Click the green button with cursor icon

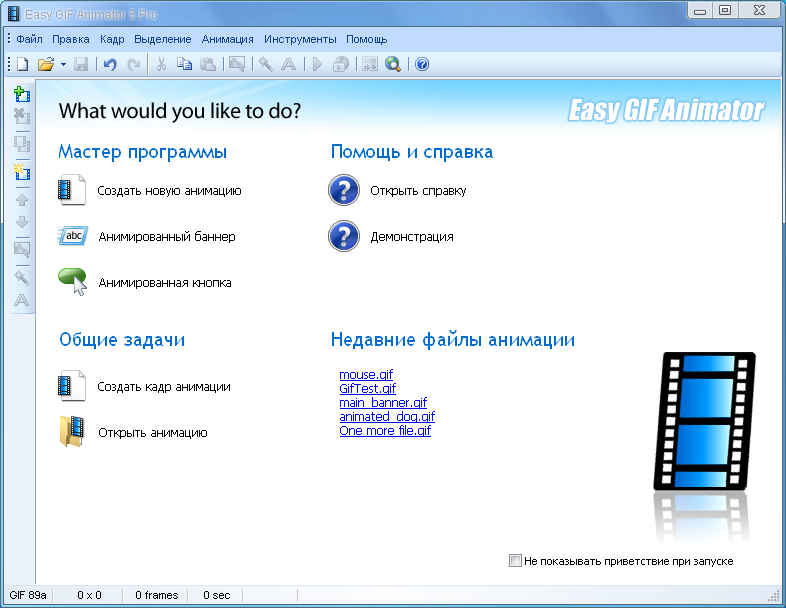73,281
